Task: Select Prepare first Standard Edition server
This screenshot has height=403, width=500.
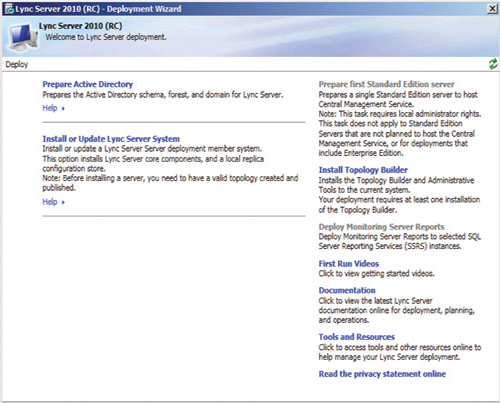Action: point(386,84)
